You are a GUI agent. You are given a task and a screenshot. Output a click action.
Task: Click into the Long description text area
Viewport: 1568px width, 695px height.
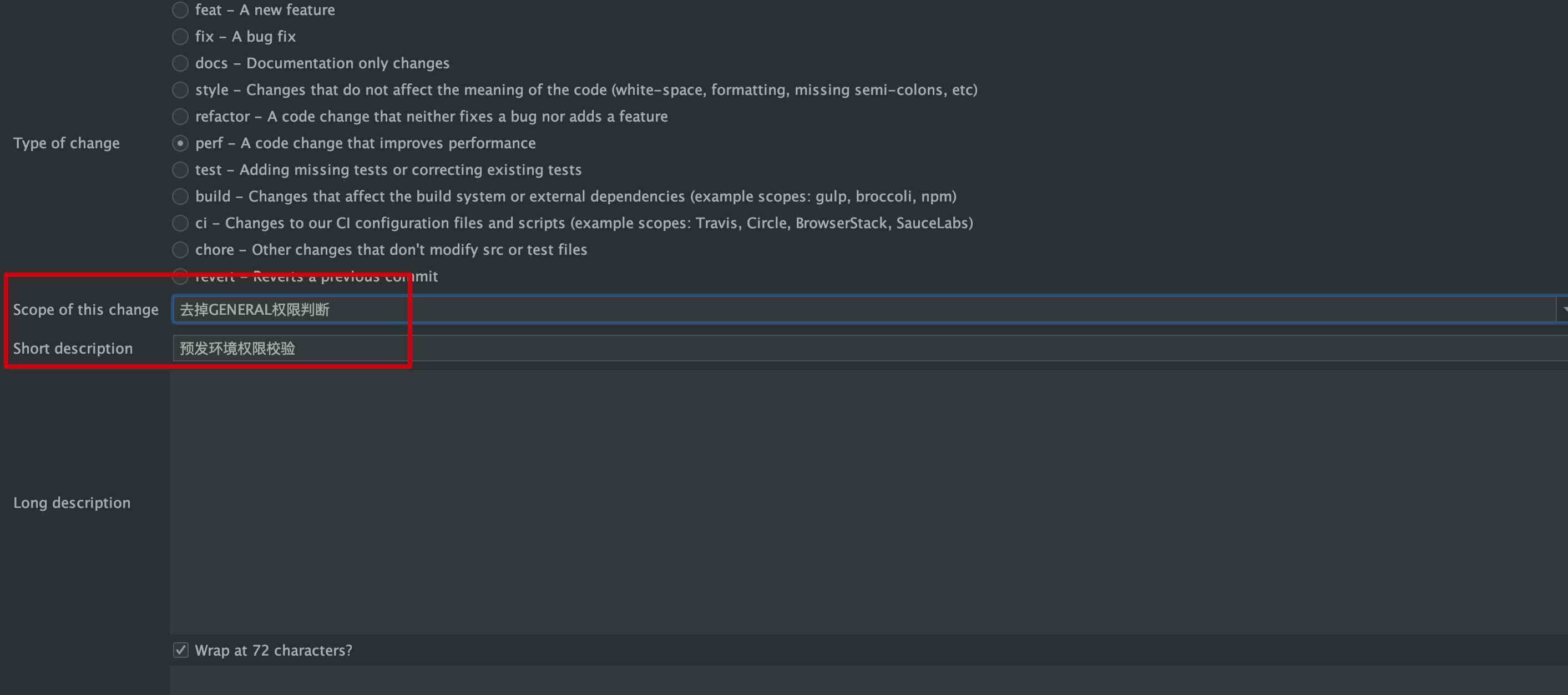point(868,502)
